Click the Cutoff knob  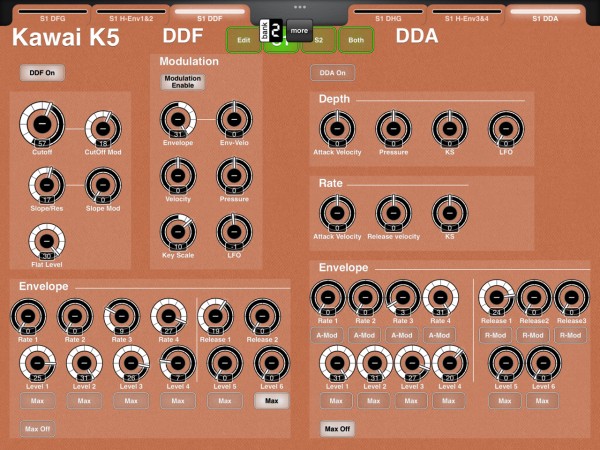click(x=42, y=124)
